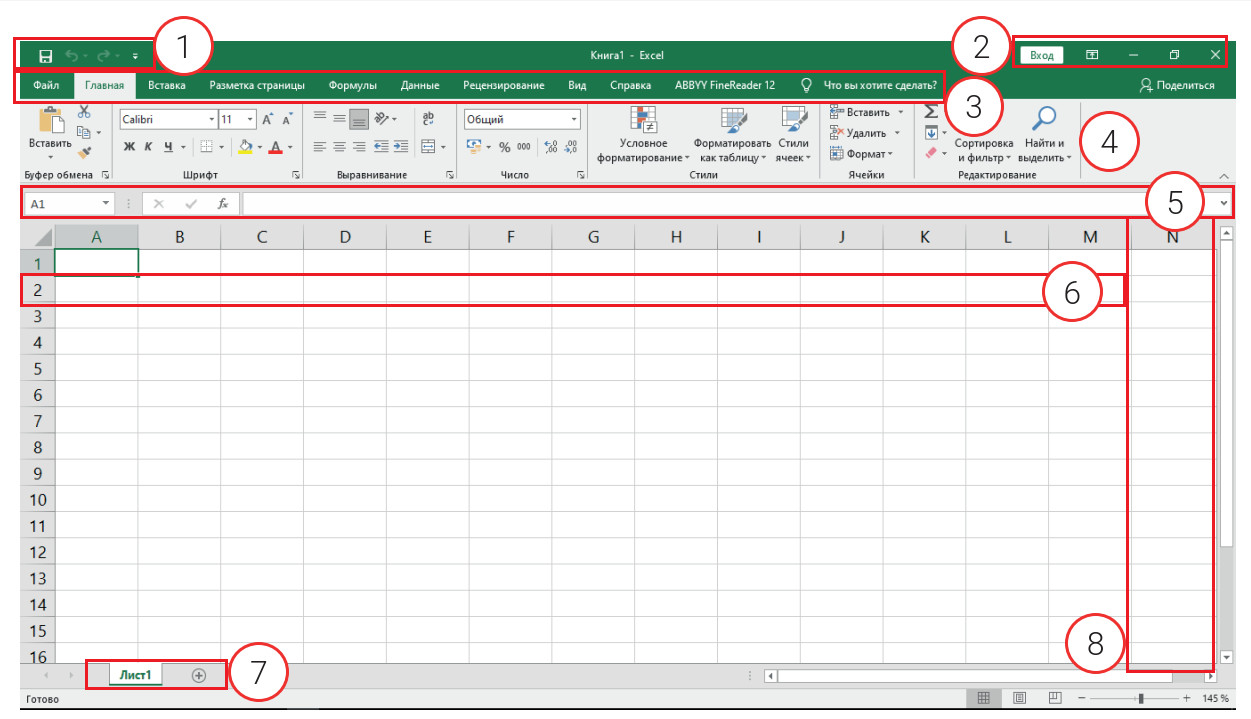The image size is (1251, 719).
Task: Apply the 000 thousands separator style
Action: click(x=524, y=147)
